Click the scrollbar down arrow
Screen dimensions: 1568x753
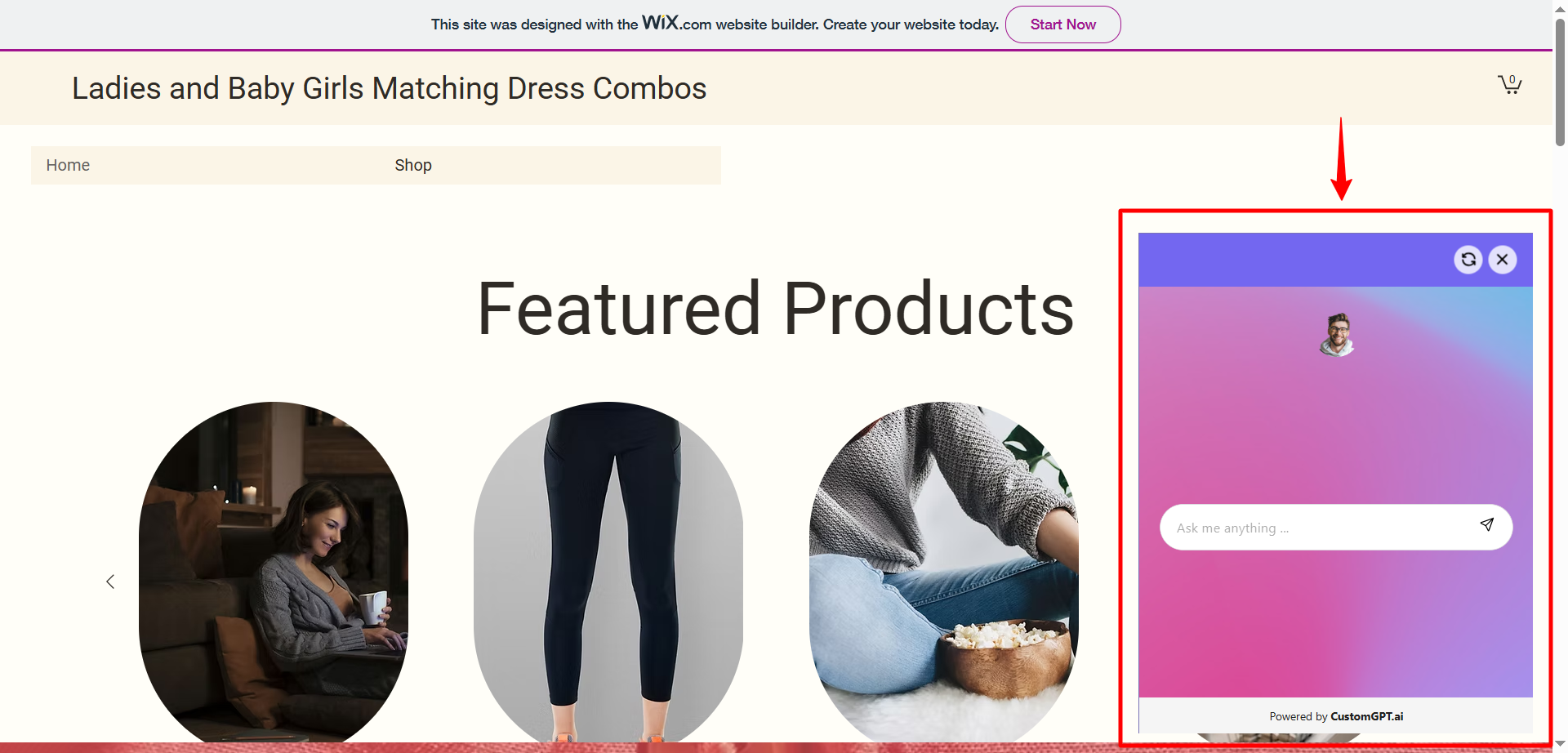pos(1560,744)
